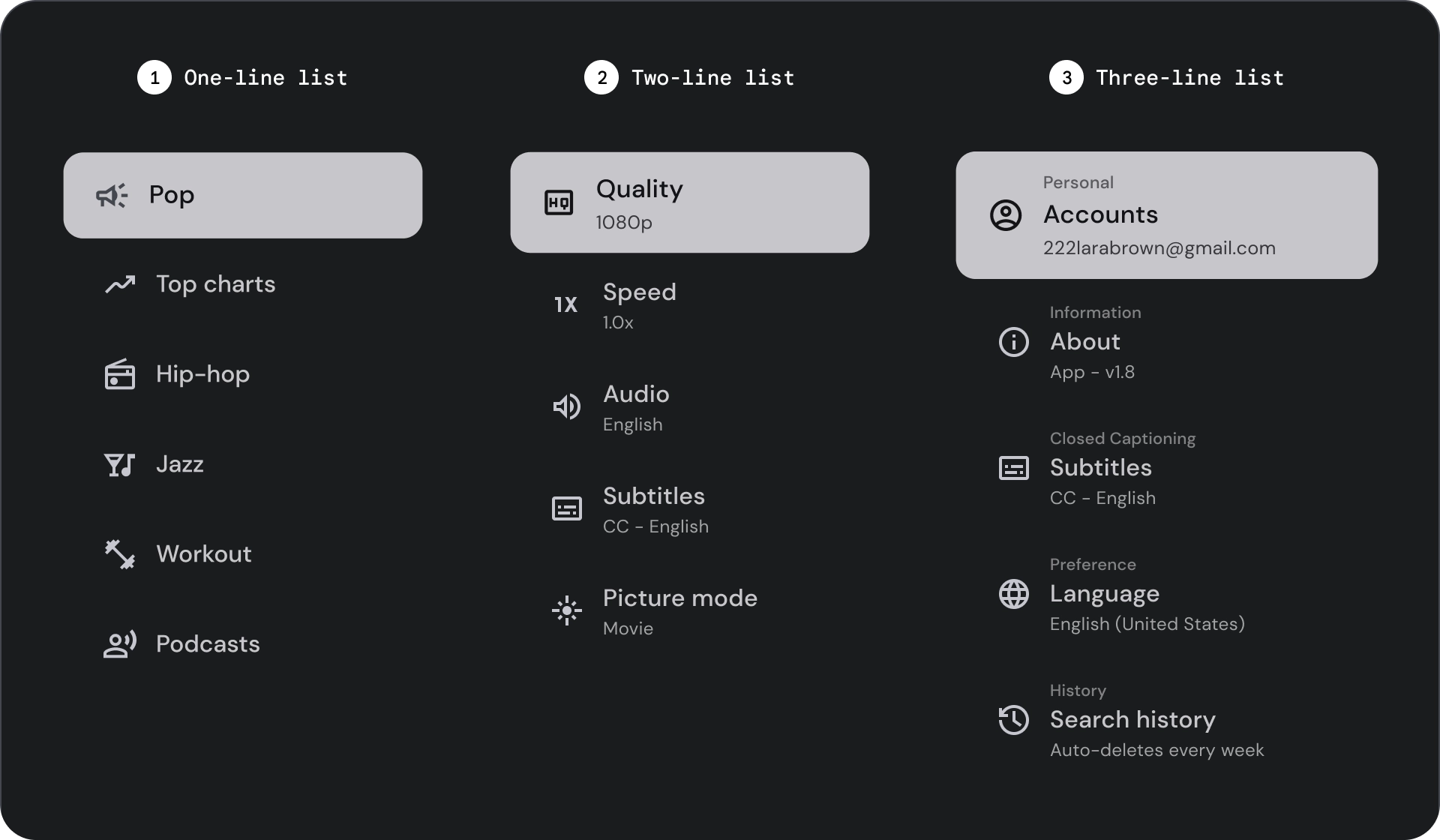1440x840 pixels.
Task: Open the Quality 1080p list item
Action: tap(690, 202)
